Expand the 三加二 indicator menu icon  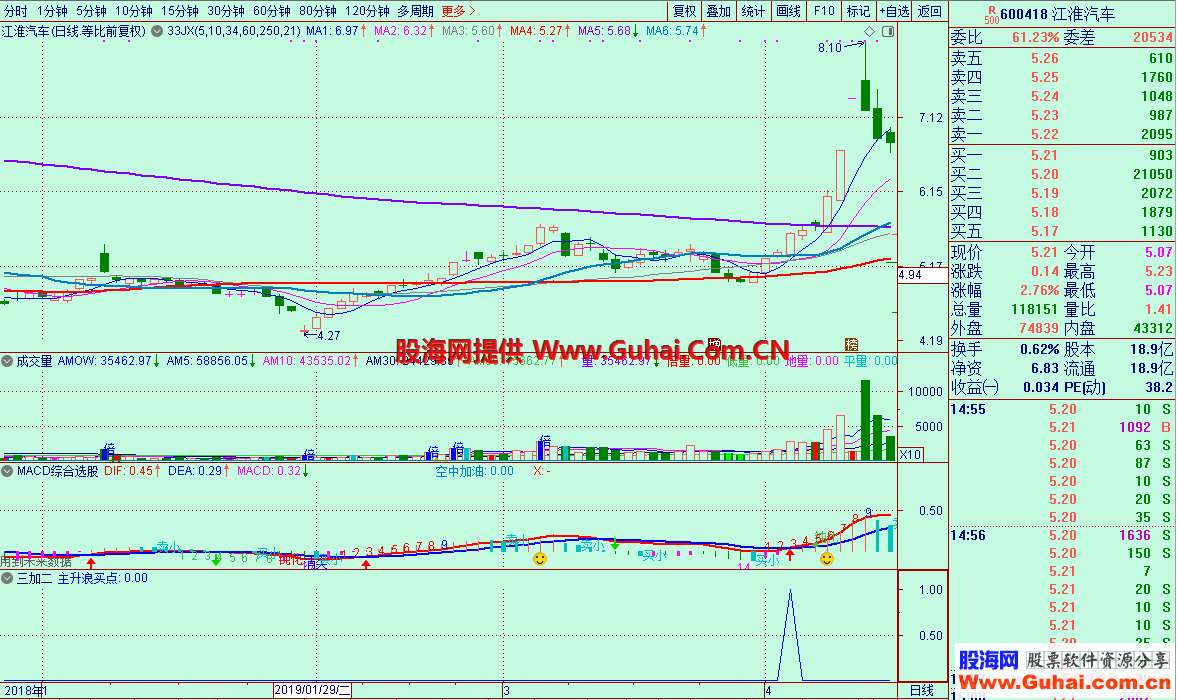click(x=8, y=578)
